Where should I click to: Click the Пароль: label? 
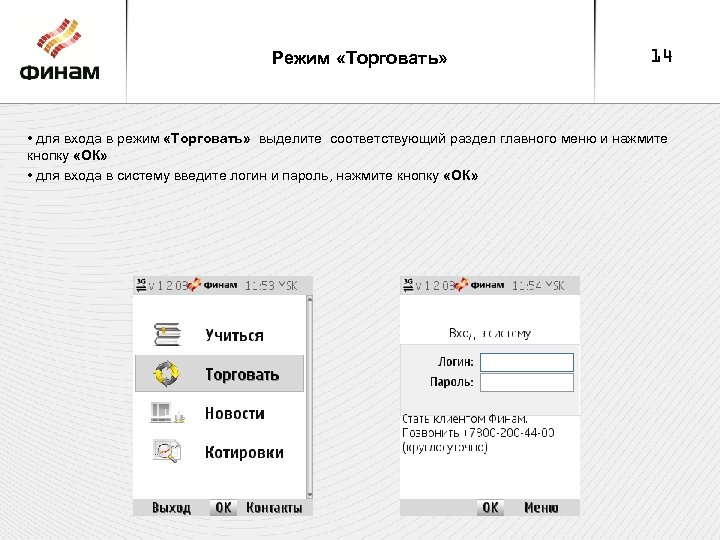pos(452,382)
